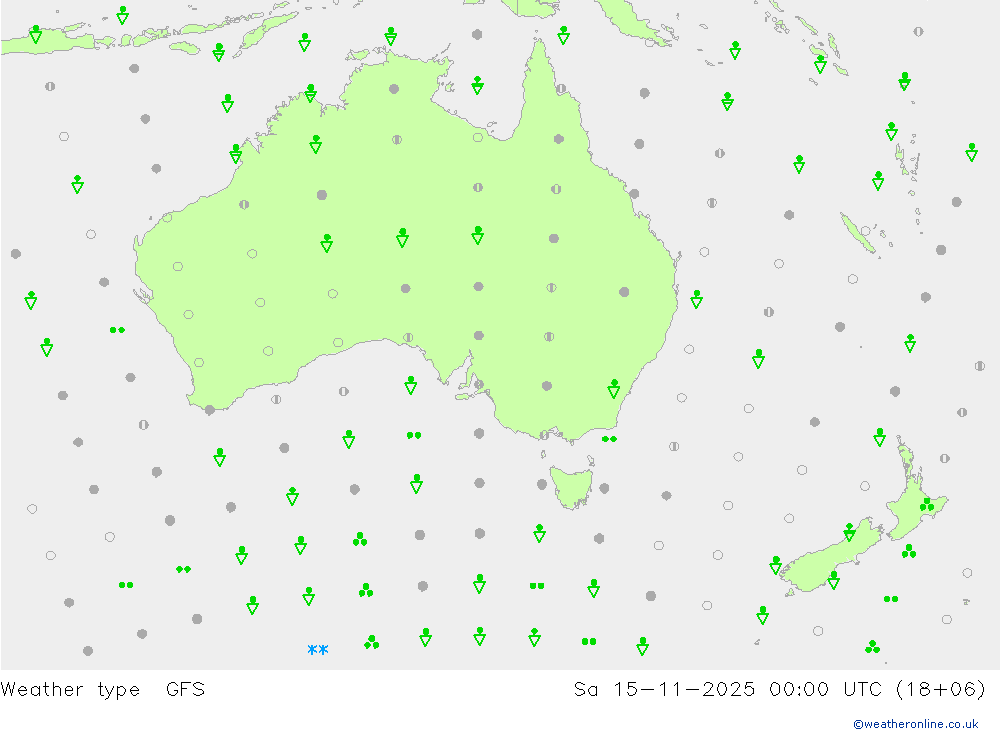Click the blue snow symbol

click(318, 650)
